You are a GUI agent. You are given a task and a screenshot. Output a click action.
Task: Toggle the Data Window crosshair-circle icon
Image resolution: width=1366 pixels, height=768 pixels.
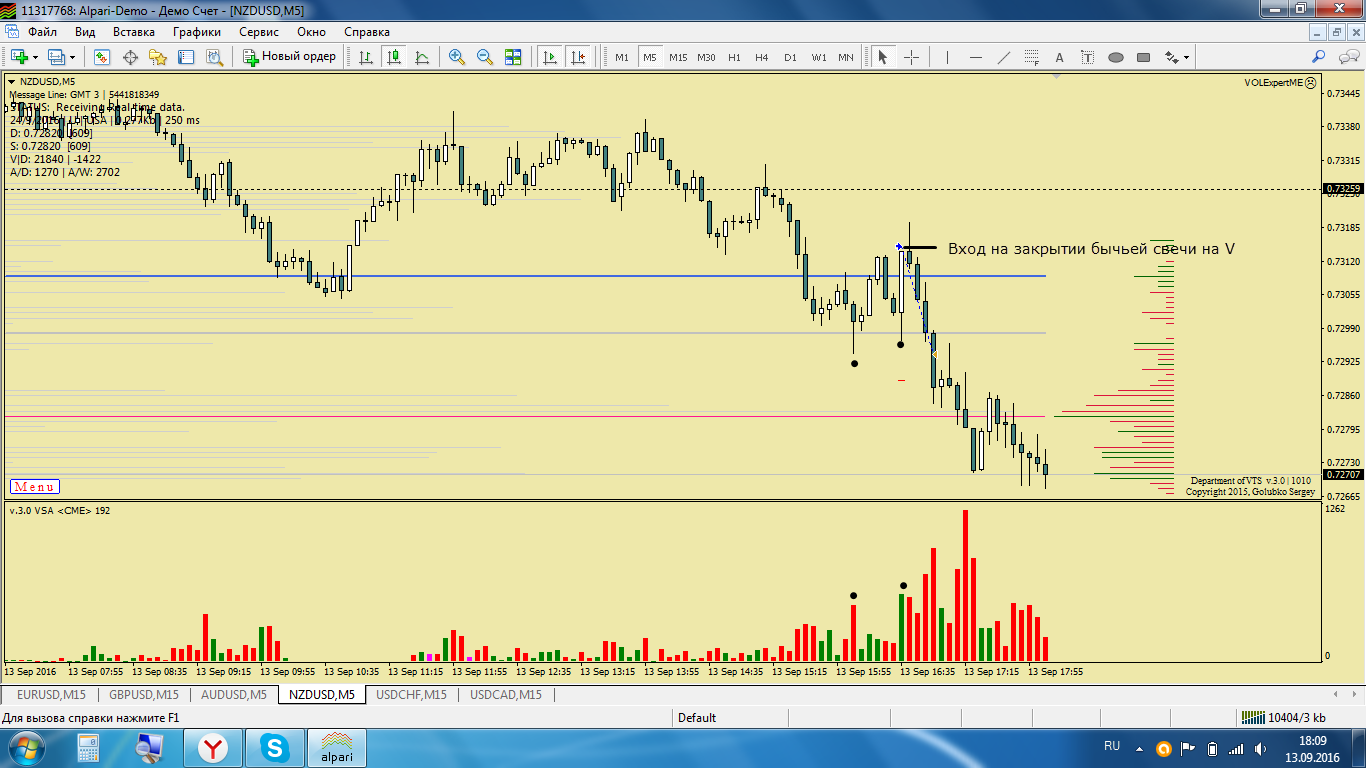[x=130, y=57]
